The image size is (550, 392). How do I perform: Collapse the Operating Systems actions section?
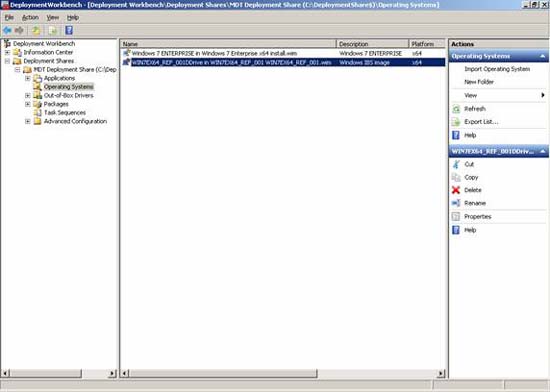click(x=543, y=56)
